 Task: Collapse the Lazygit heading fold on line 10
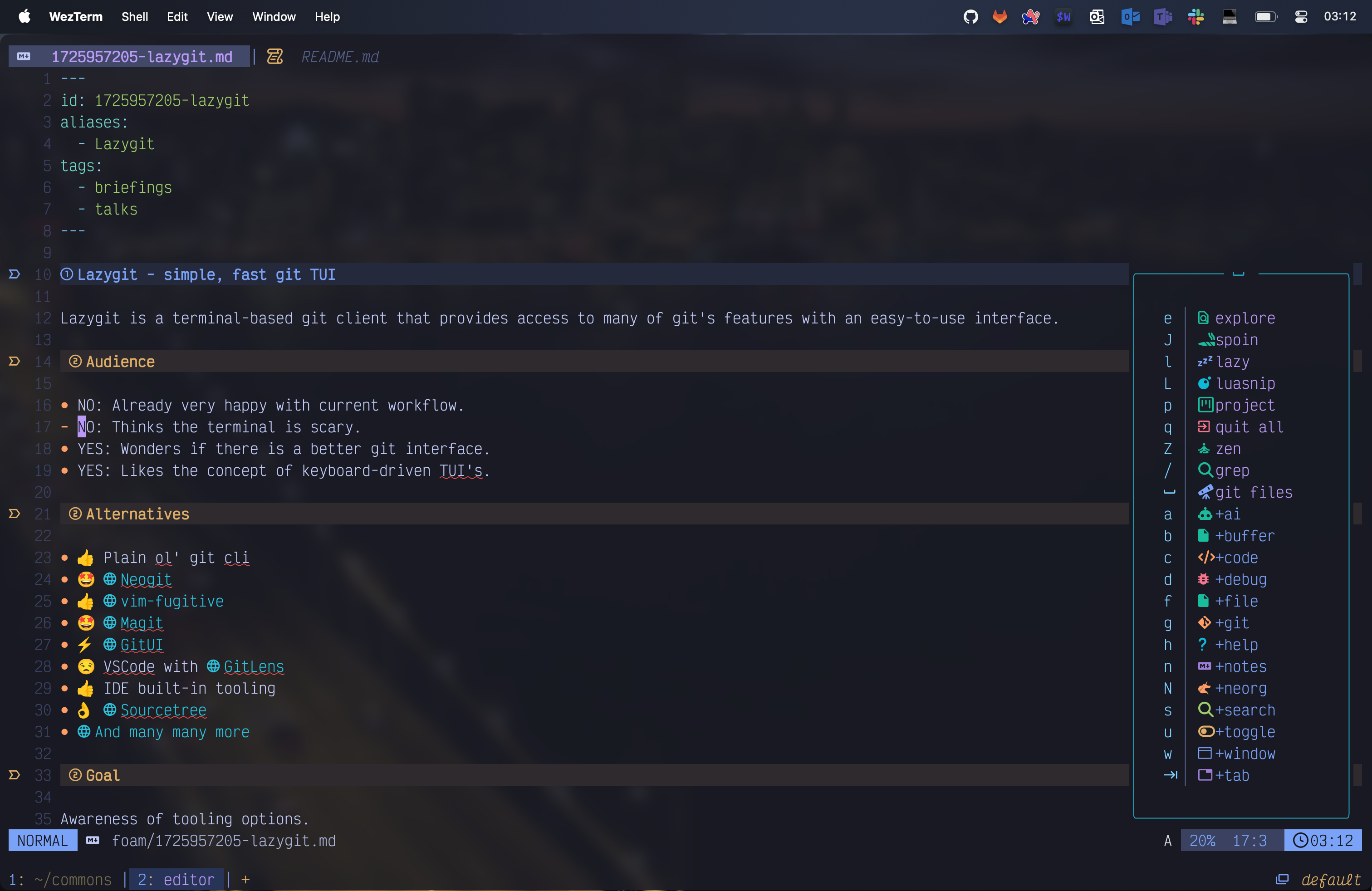pos(15,274)
